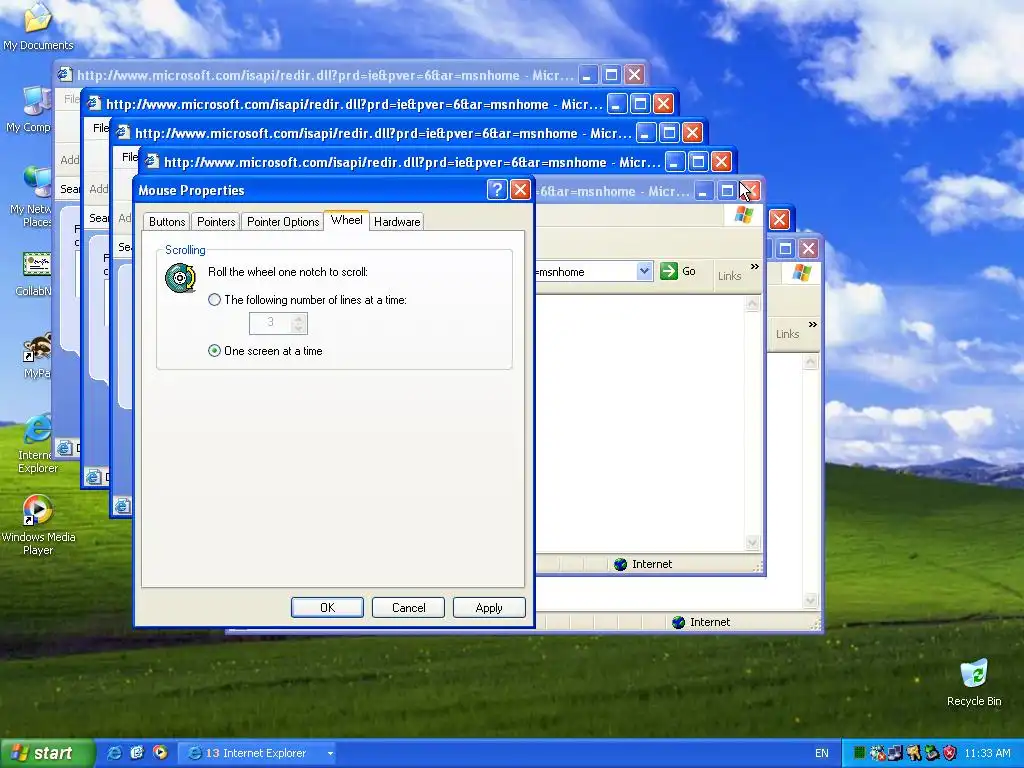The height and width of the screenshot is (768, 1024).
Task: Click the EN language indicator
Action: coord(822,753)
